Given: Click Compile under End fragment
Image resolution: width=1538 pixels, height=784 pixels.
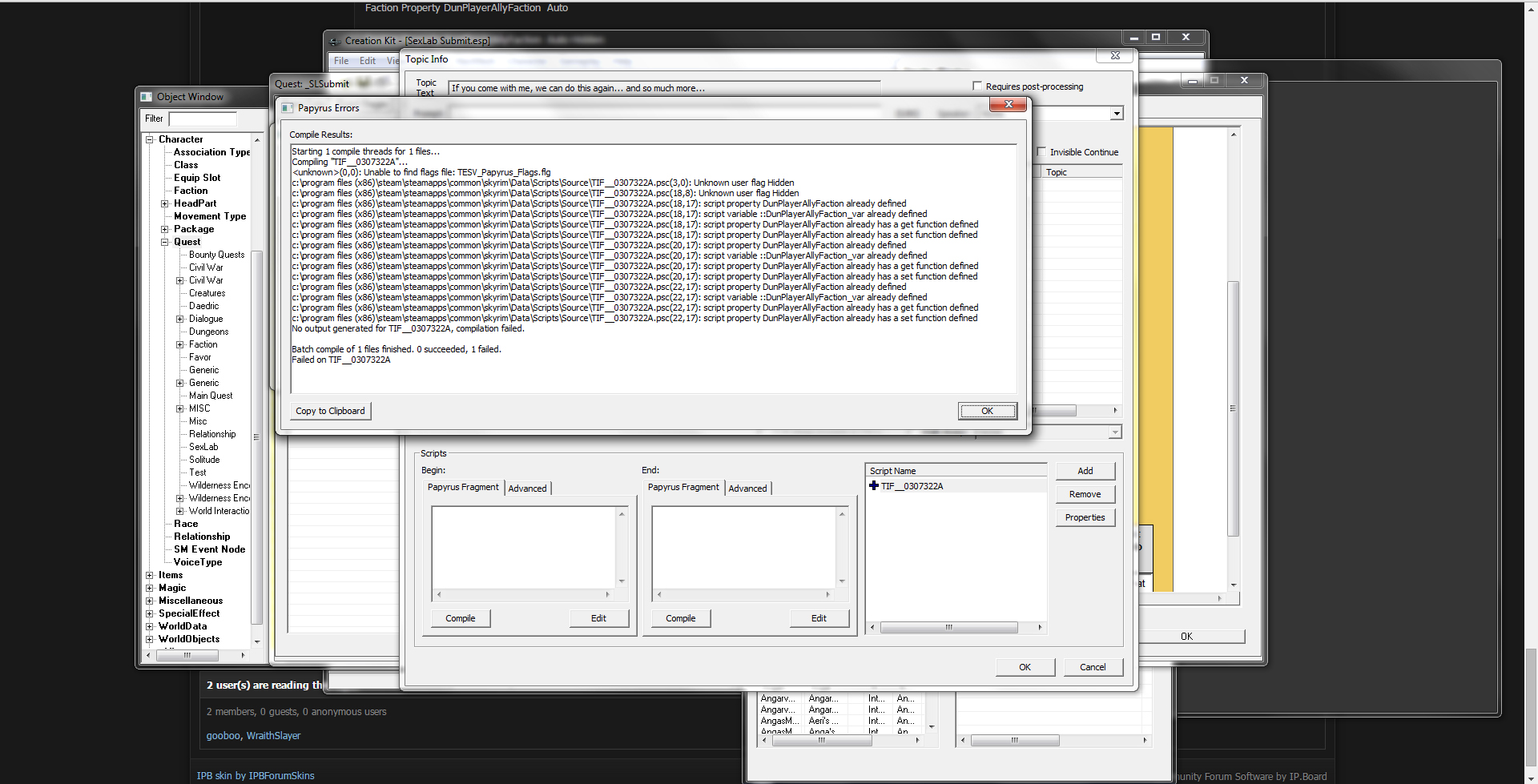Looking at the screenshot, I should coord(681,618).
